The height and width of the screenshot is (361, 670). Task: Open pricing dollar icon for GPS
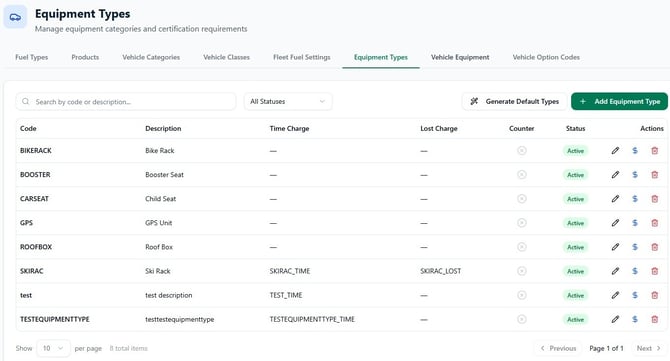pos(635,223)
